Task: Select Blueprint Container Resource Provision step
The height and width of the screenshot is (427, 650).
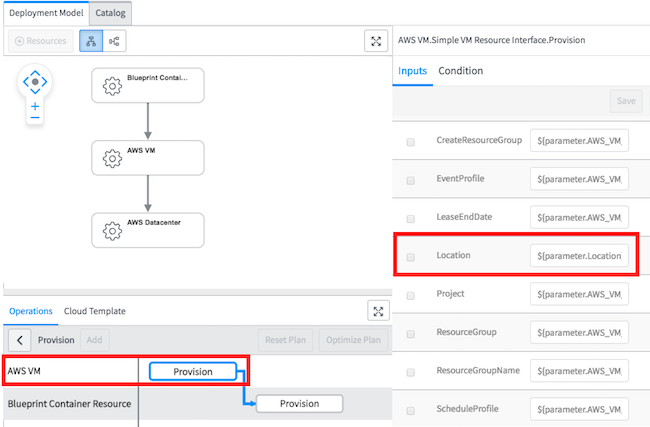Action: tap(299, 403)
